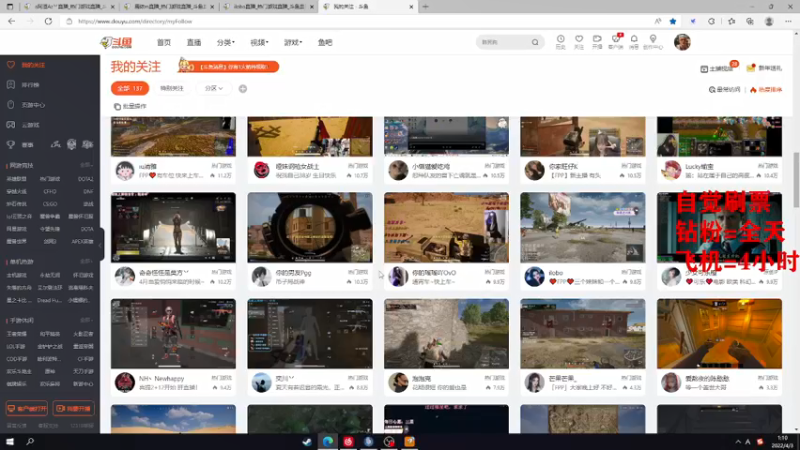This screenshot has height=450, width=800.
Task: Sort by 热度排序 popularity
Action: click(x=766, y=90)
